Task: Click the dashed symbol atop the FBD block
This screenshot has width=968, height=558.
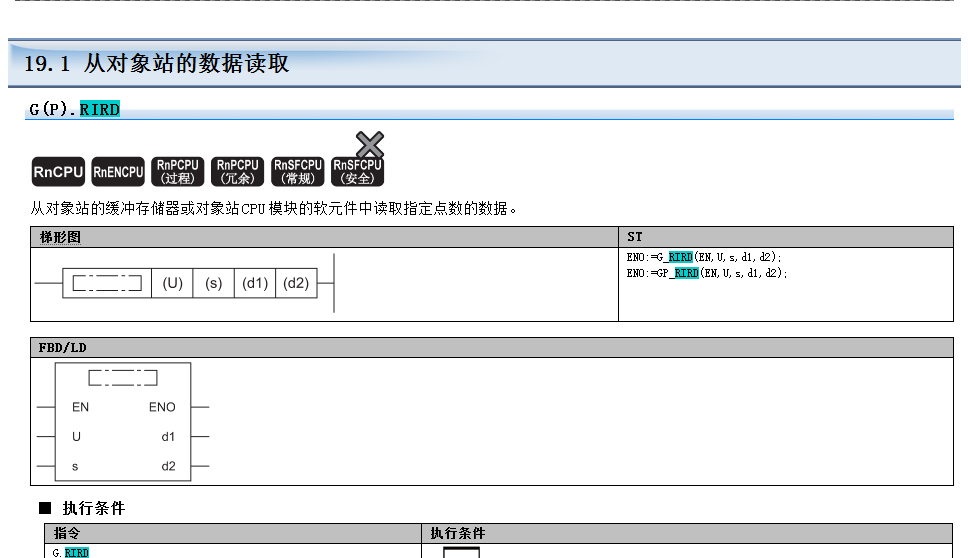Action: point(122,377)
